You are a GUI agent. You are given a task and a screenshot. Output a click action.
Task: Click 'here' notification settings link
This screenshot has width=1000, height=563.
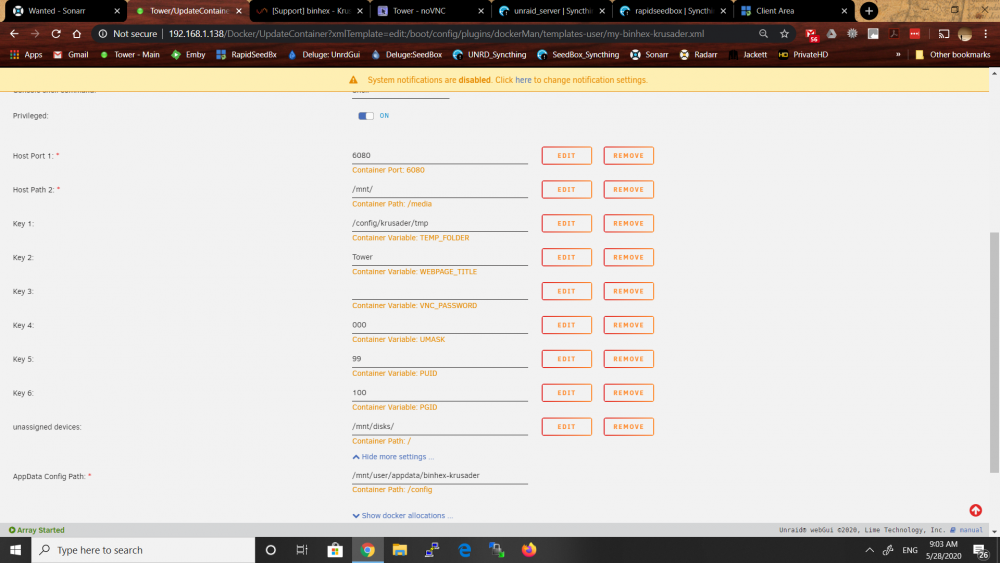pos(523,80)
